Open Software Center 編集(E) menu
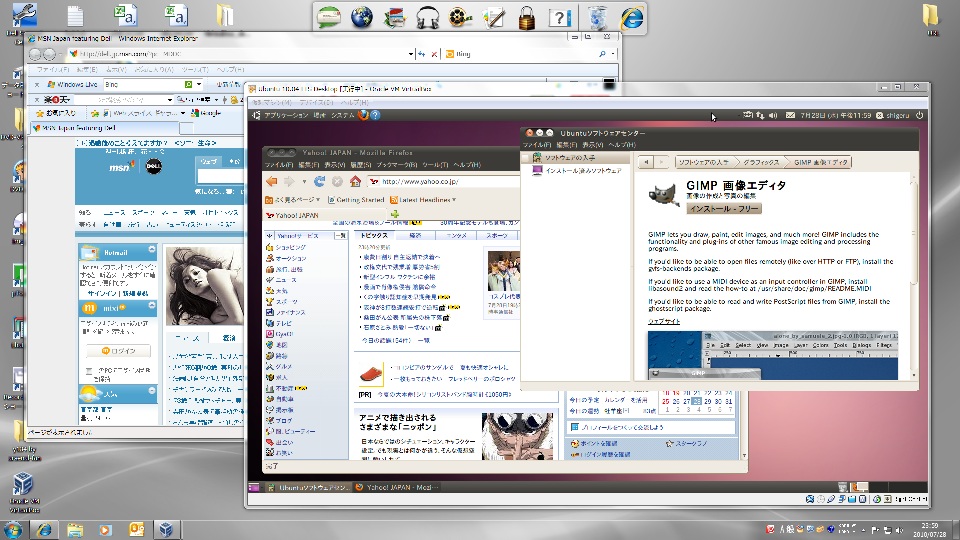 click(x=567, y=145)
